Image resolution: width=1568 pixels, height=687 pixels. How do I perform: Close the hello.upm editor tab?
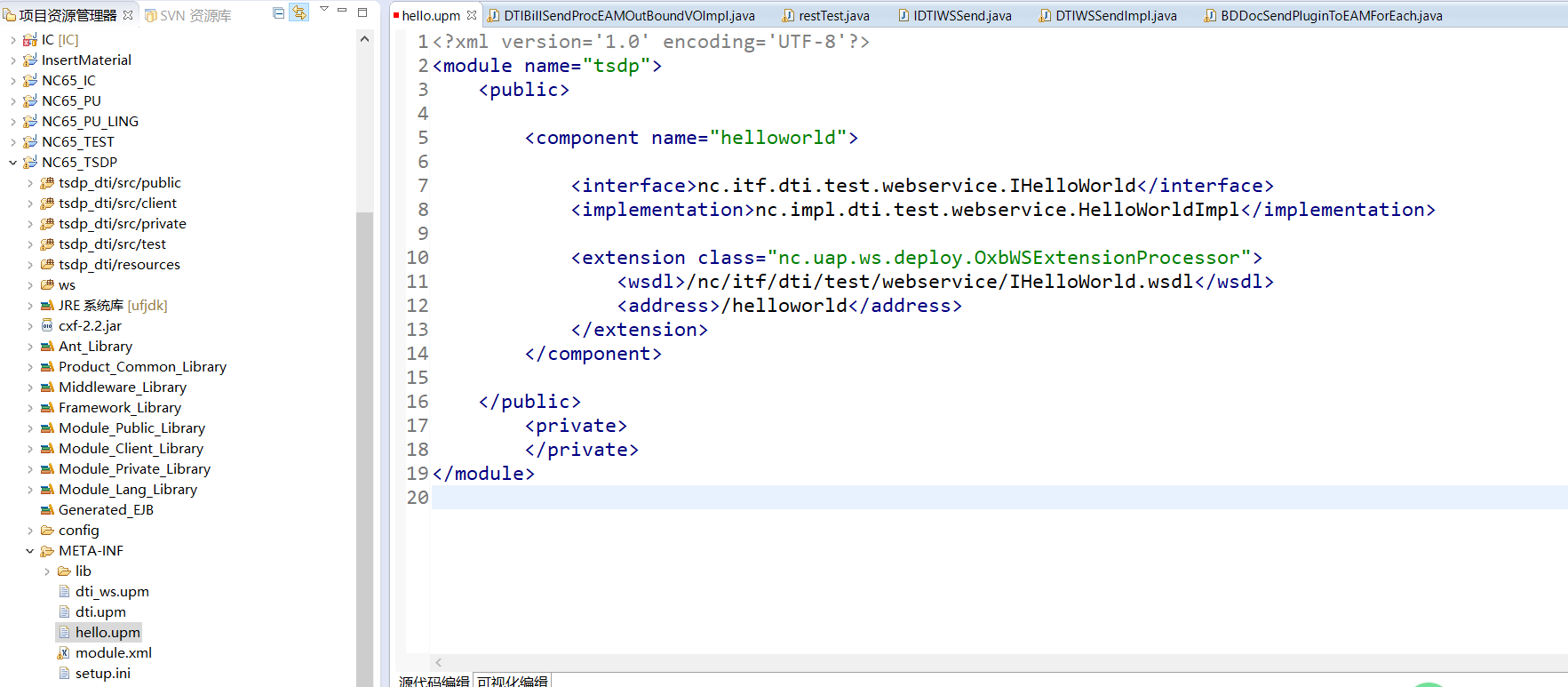pyautogui.click(x=472, y=15)
